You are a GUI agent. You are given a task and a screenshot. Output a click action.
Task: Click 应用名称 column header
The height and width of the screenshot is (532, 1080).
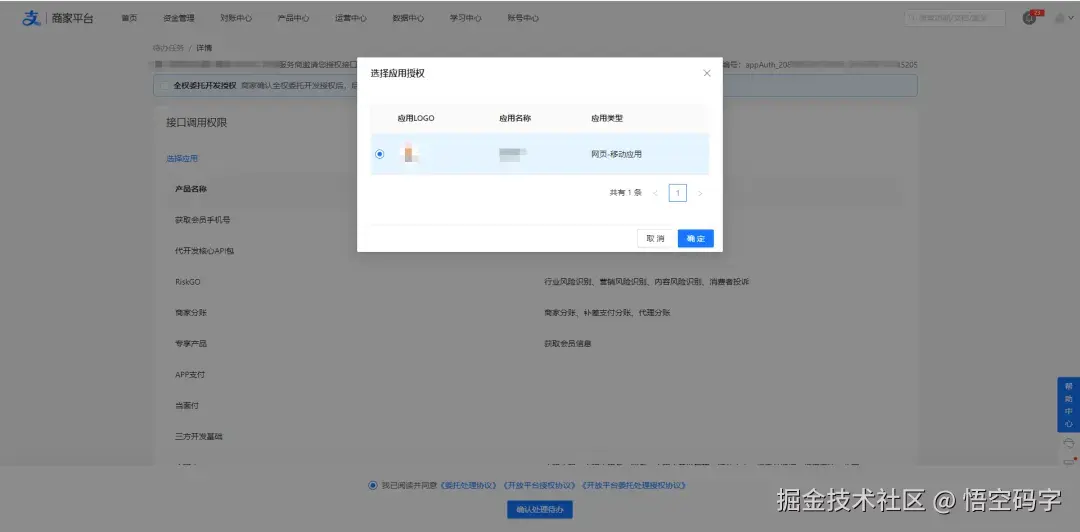click(515, 119)
